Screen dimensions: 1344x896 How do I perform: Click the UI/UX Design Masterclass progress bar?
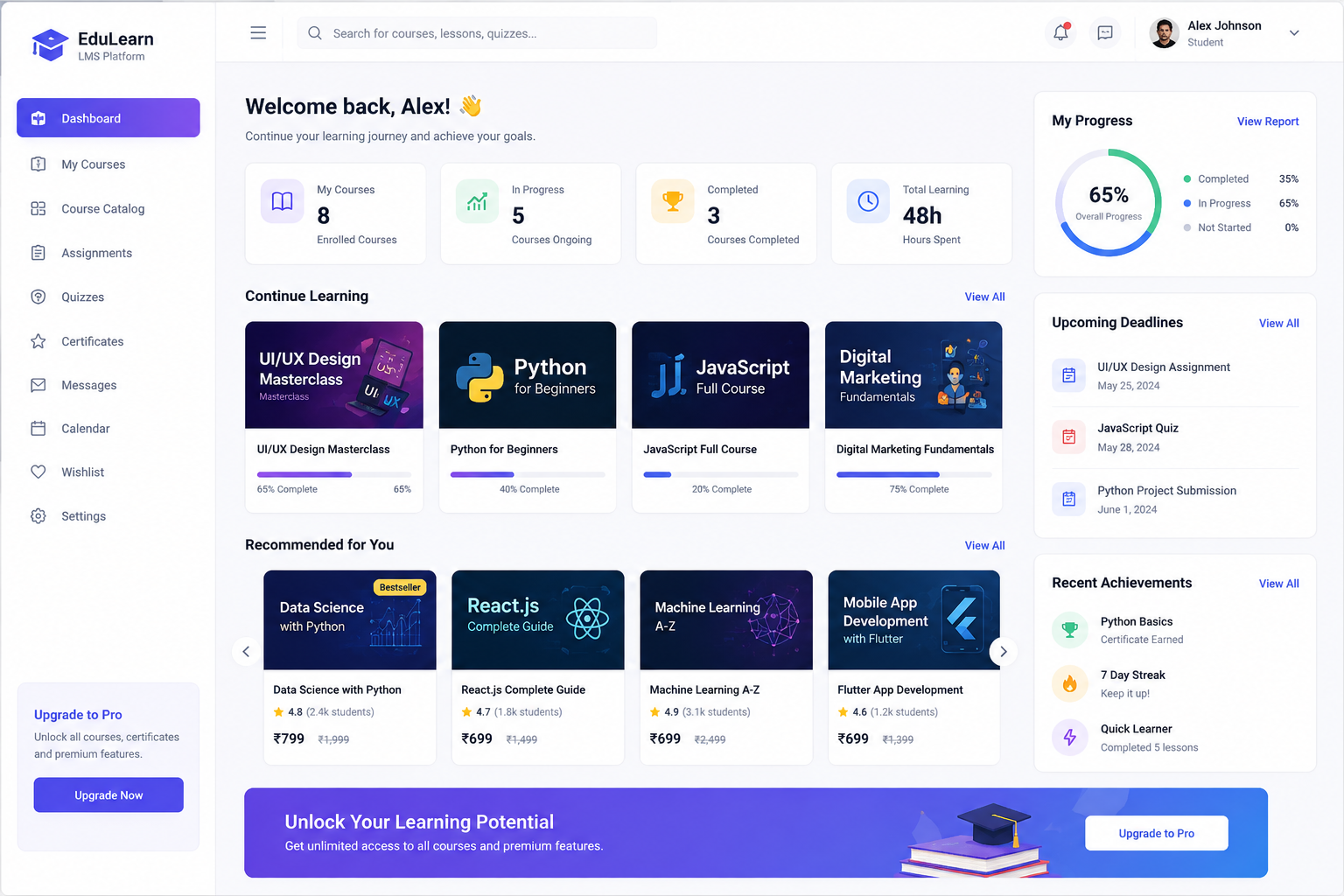(x=334, y=474)
